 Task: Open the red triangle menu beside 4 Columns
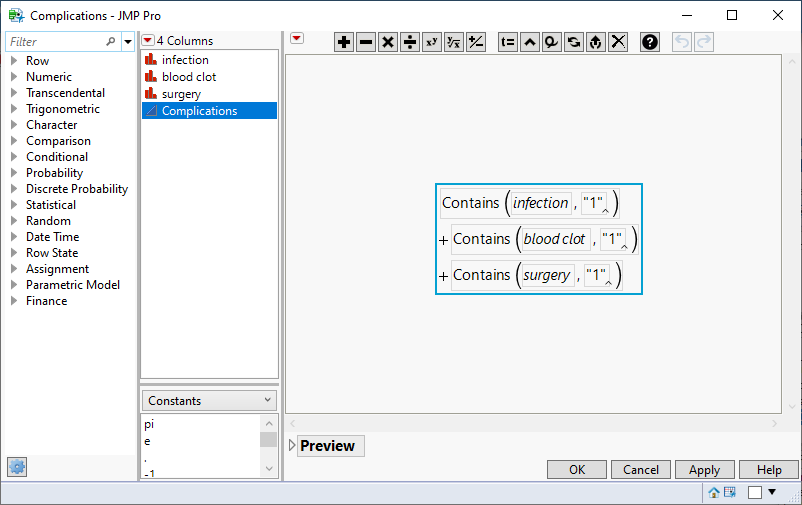(148, 41)
